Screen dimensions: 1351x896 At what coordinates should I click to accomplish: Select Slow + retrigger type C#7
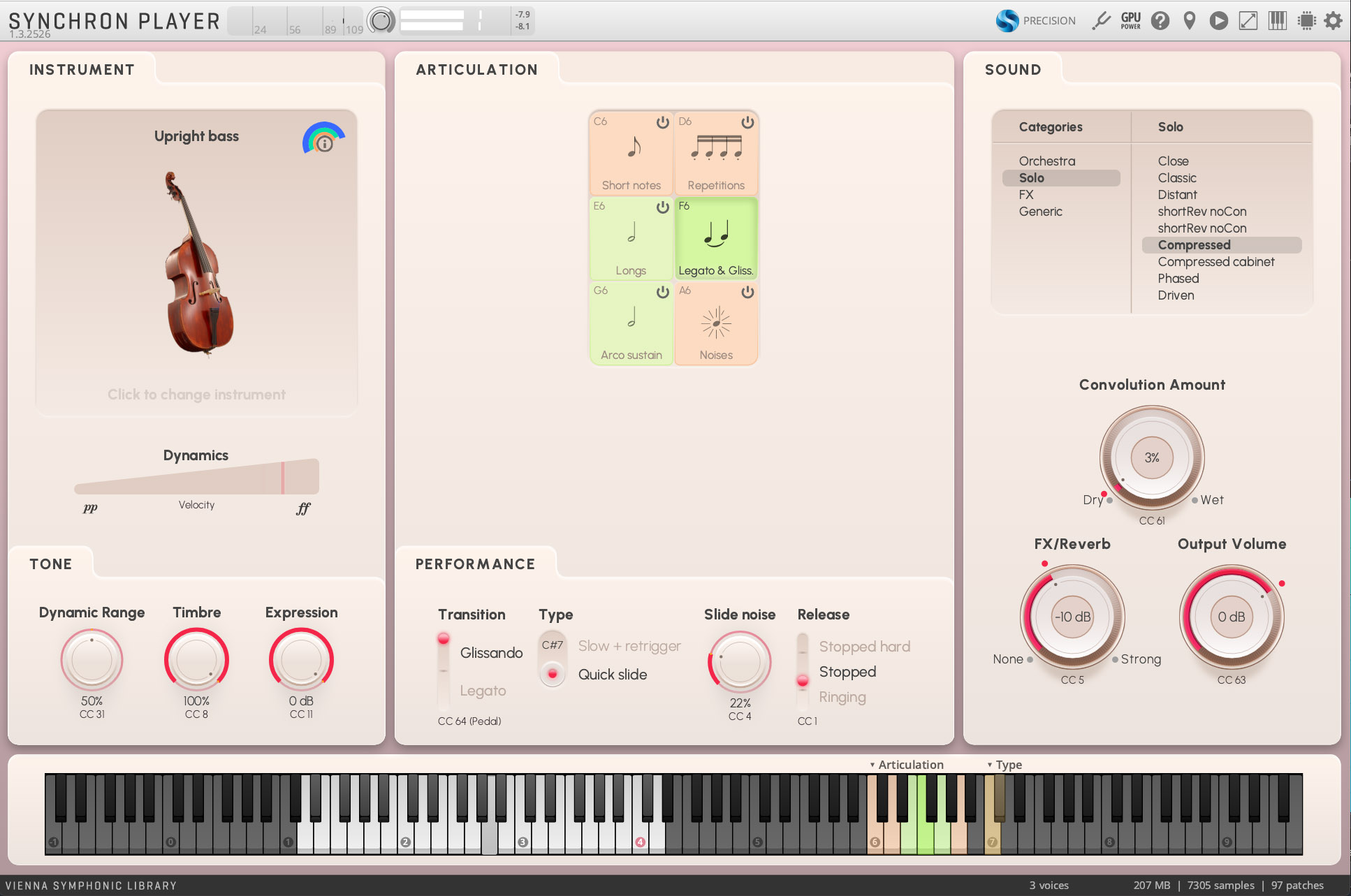point(553,645)
